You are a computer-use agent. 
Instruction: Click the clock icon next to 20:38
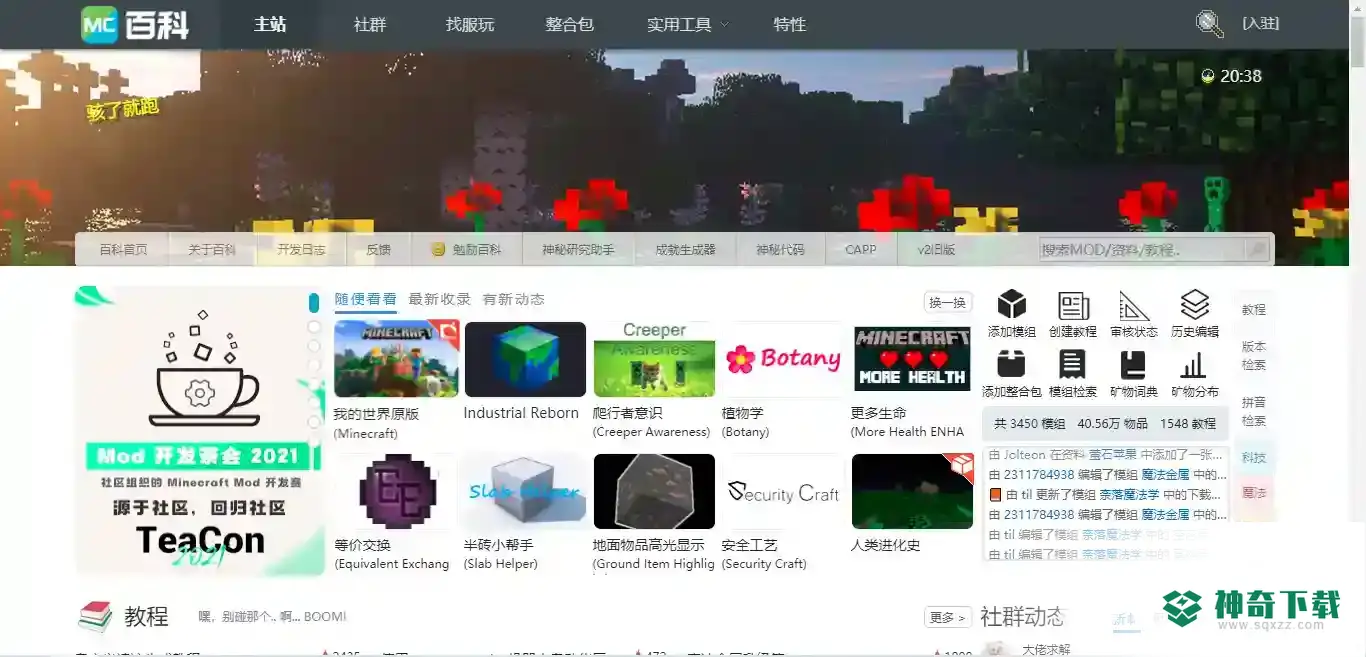[x=1208, y=76]
